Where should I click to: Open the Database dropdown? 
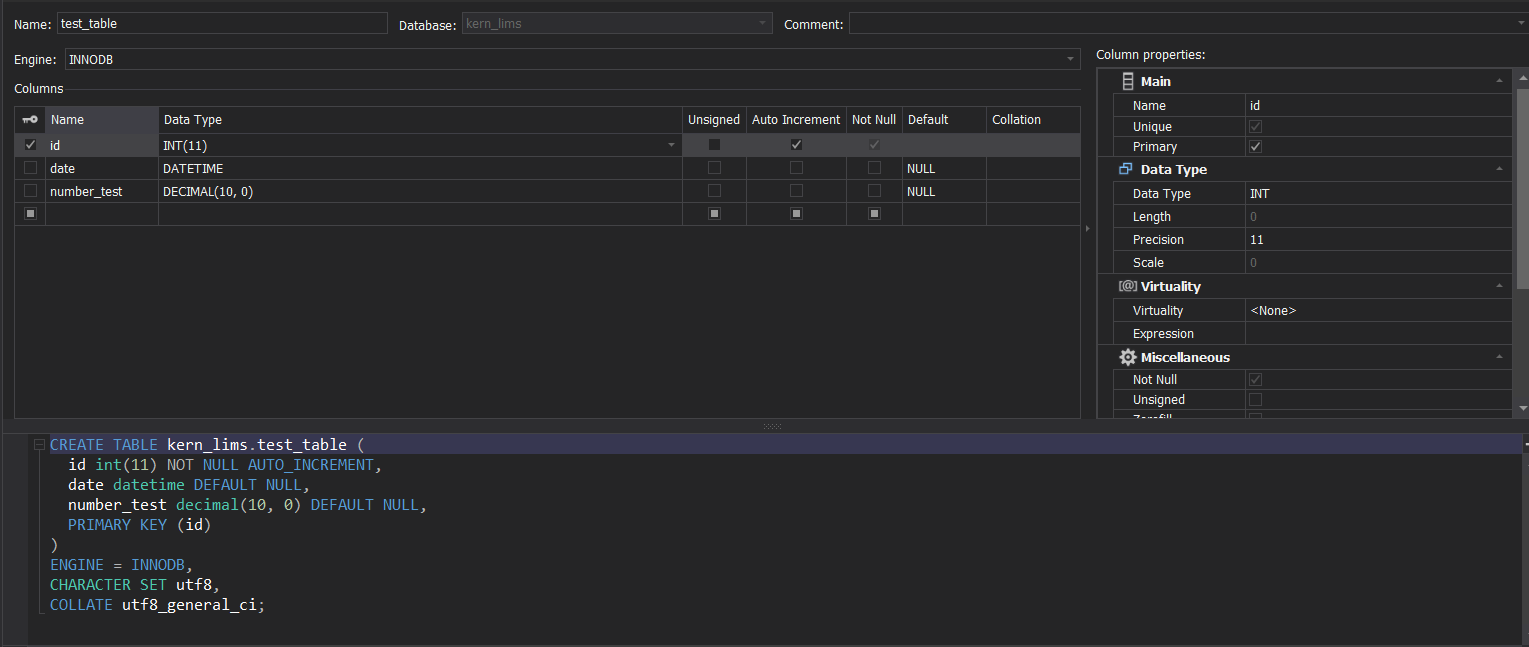point(761,23)
